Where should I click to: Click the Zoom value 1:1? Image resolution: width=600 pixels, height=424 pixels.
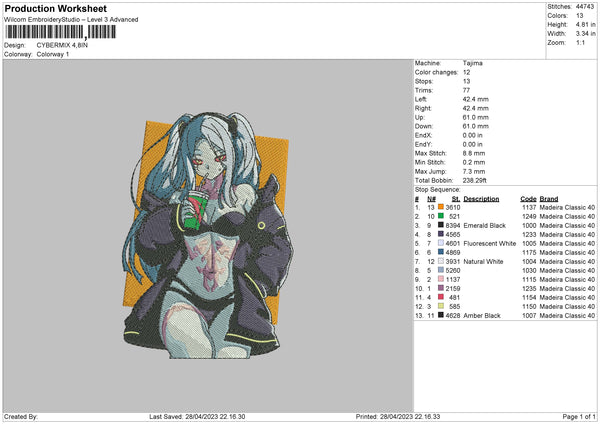click(580, 42)
